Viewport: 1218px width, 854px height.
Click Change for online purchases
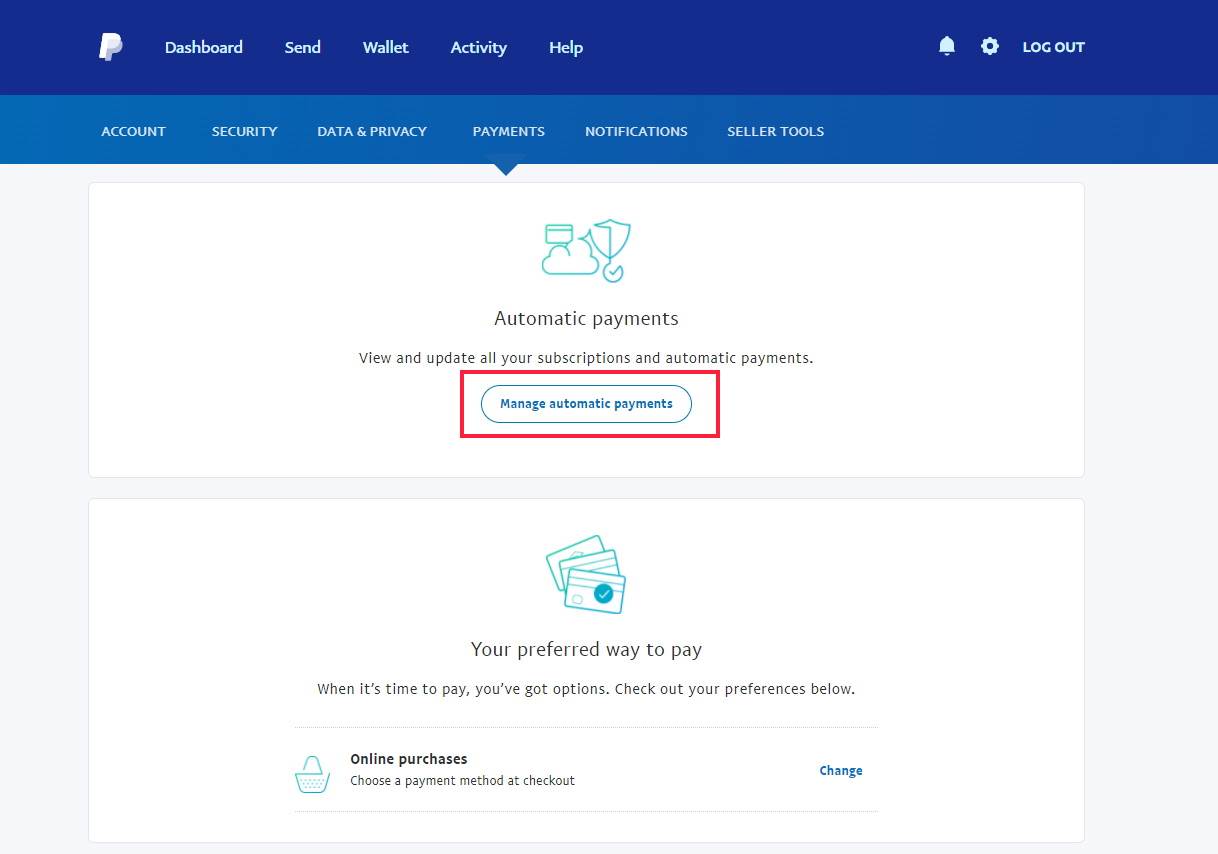click(x=840, y=771)
